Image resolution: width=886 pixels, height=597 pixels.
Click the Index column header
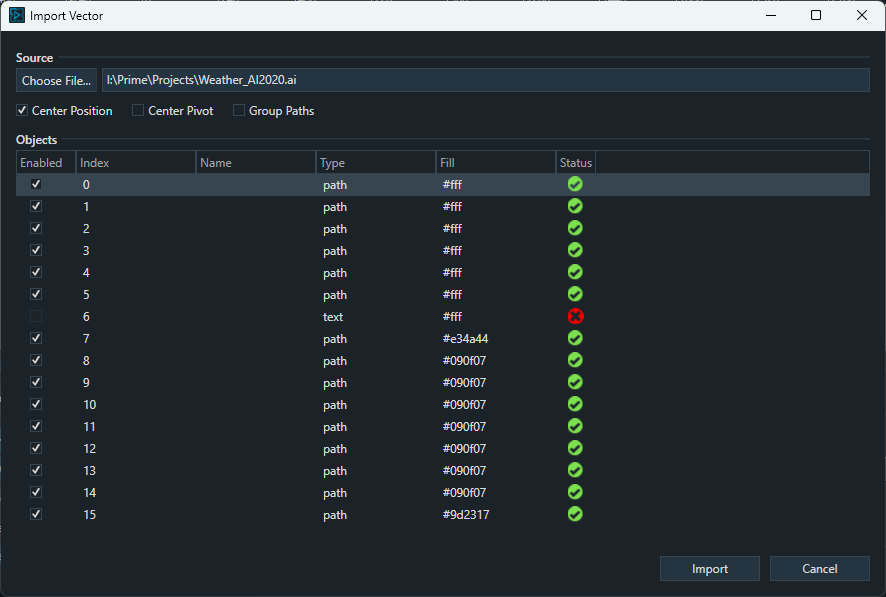[x=135, y=163]
